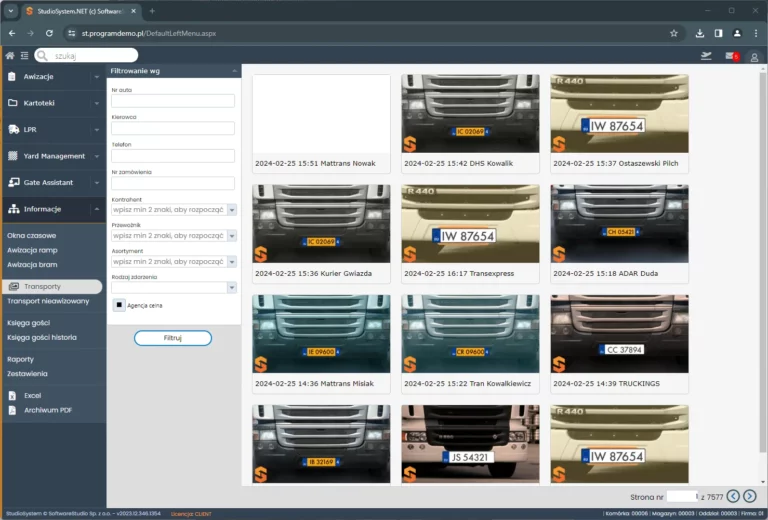Collapse the Informacje menu section
The height and width of the screenshot is (520, 768).
(x=52, y=209)
